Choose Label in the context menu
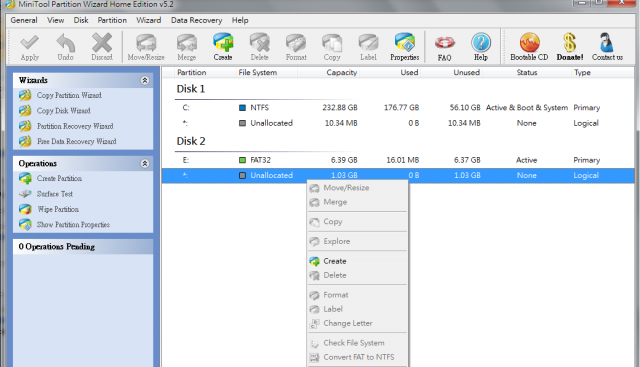Viewport: 640px width, 367px height. tap(358, 309)
